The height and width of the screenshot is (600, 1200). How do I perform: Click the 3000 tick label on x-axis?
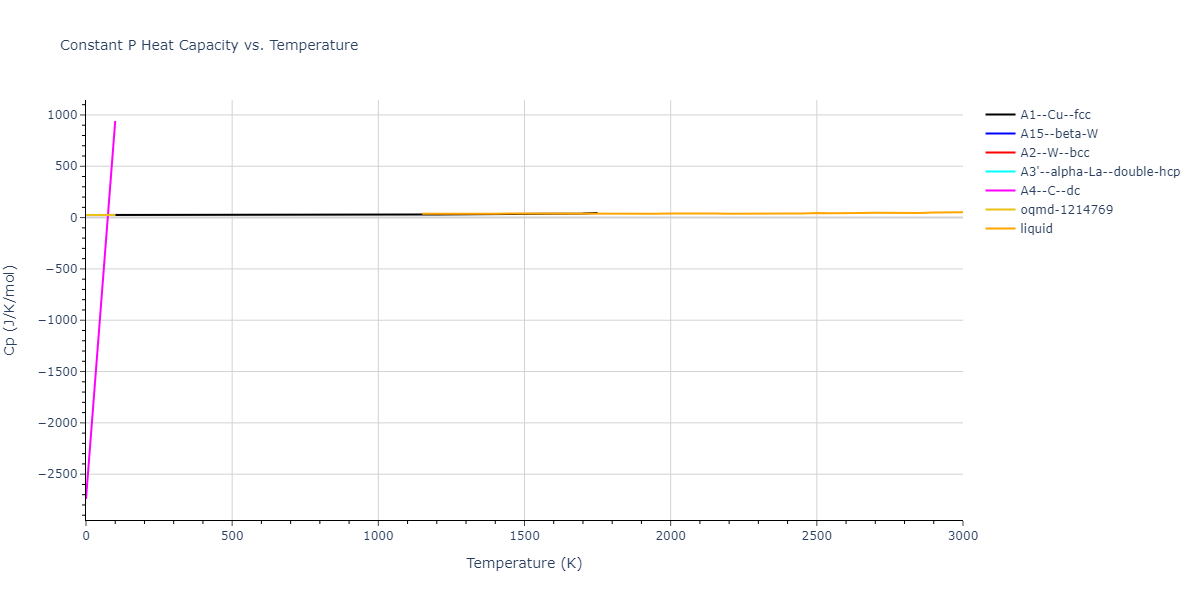962,536
